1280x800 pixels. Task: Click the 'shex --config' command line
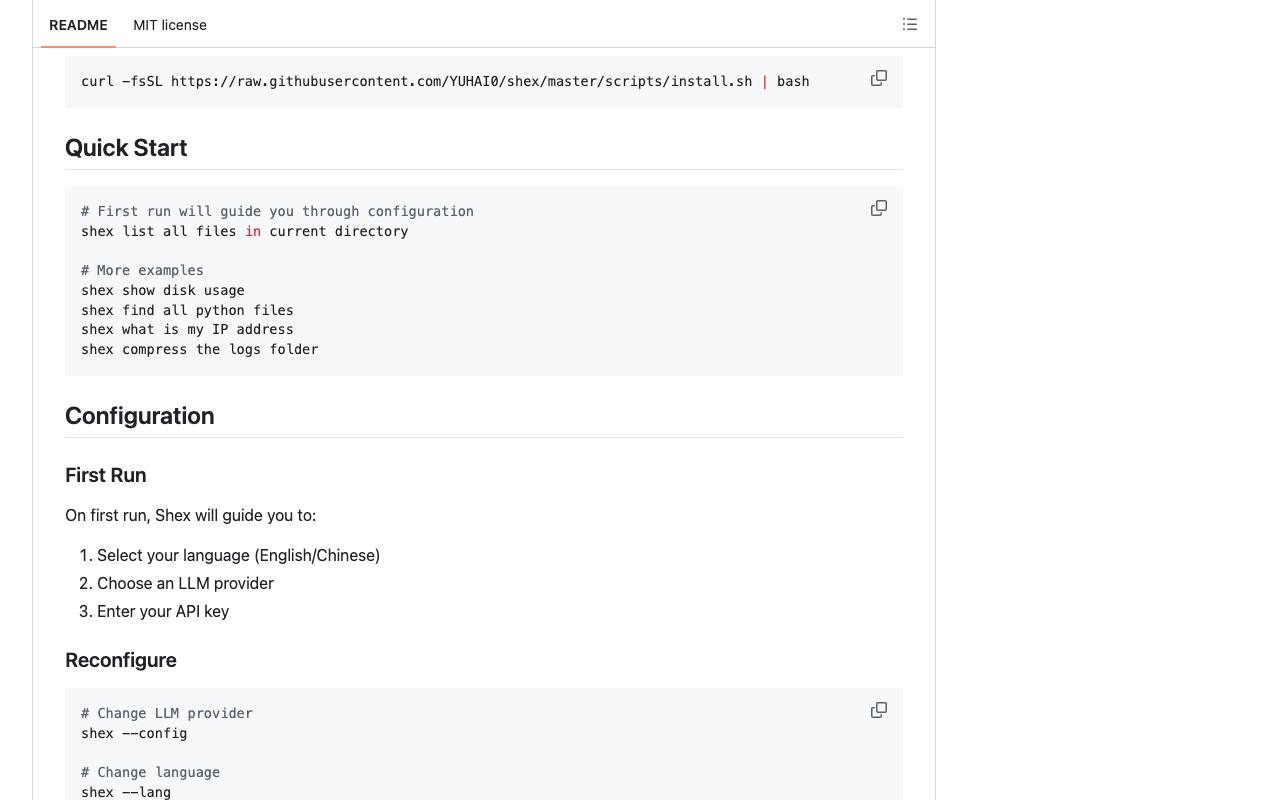click(134, 733)
